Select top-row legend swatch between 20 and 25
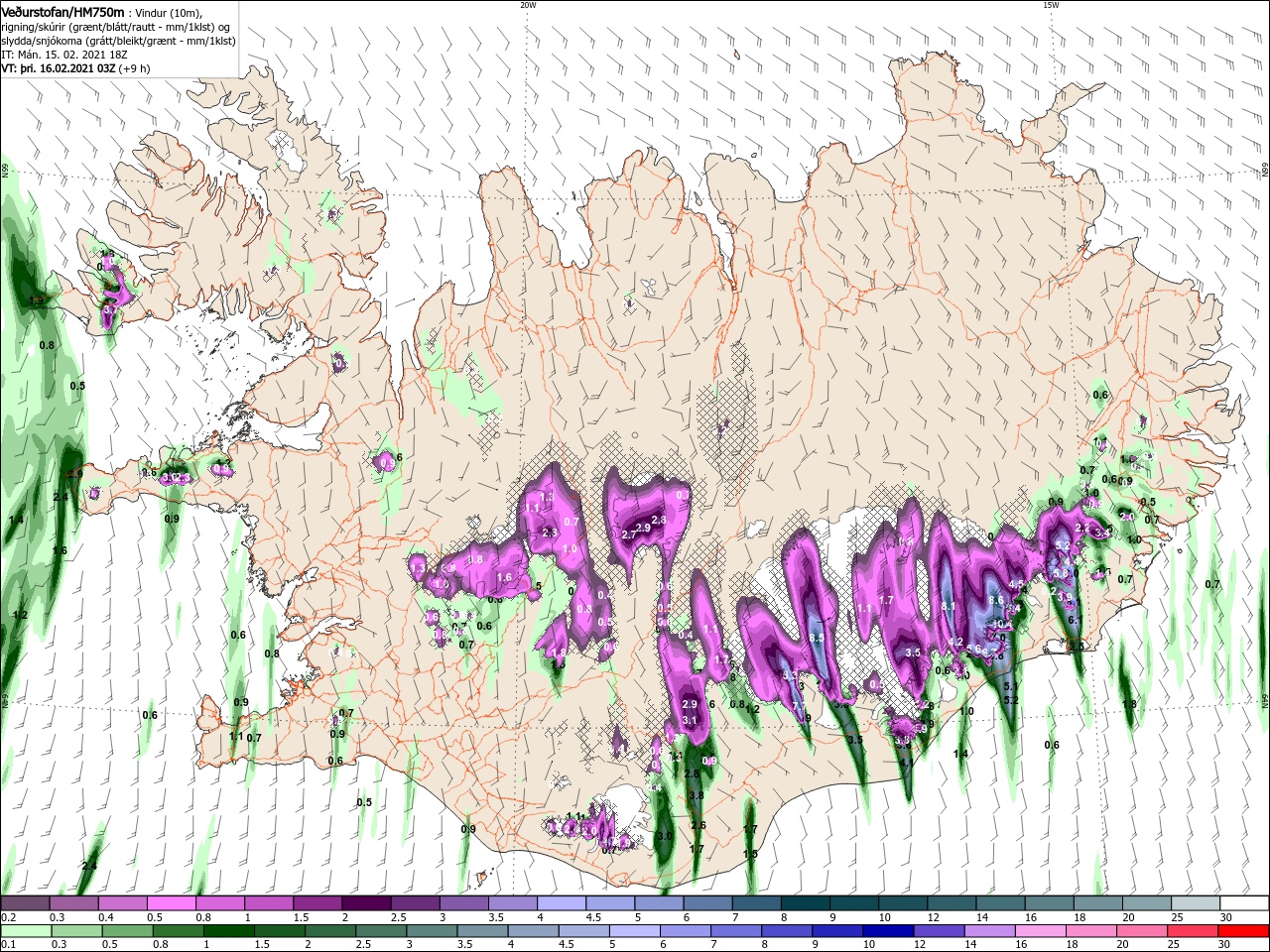The height and width of the screenshot is (952, 1270). coord(1148,903)
